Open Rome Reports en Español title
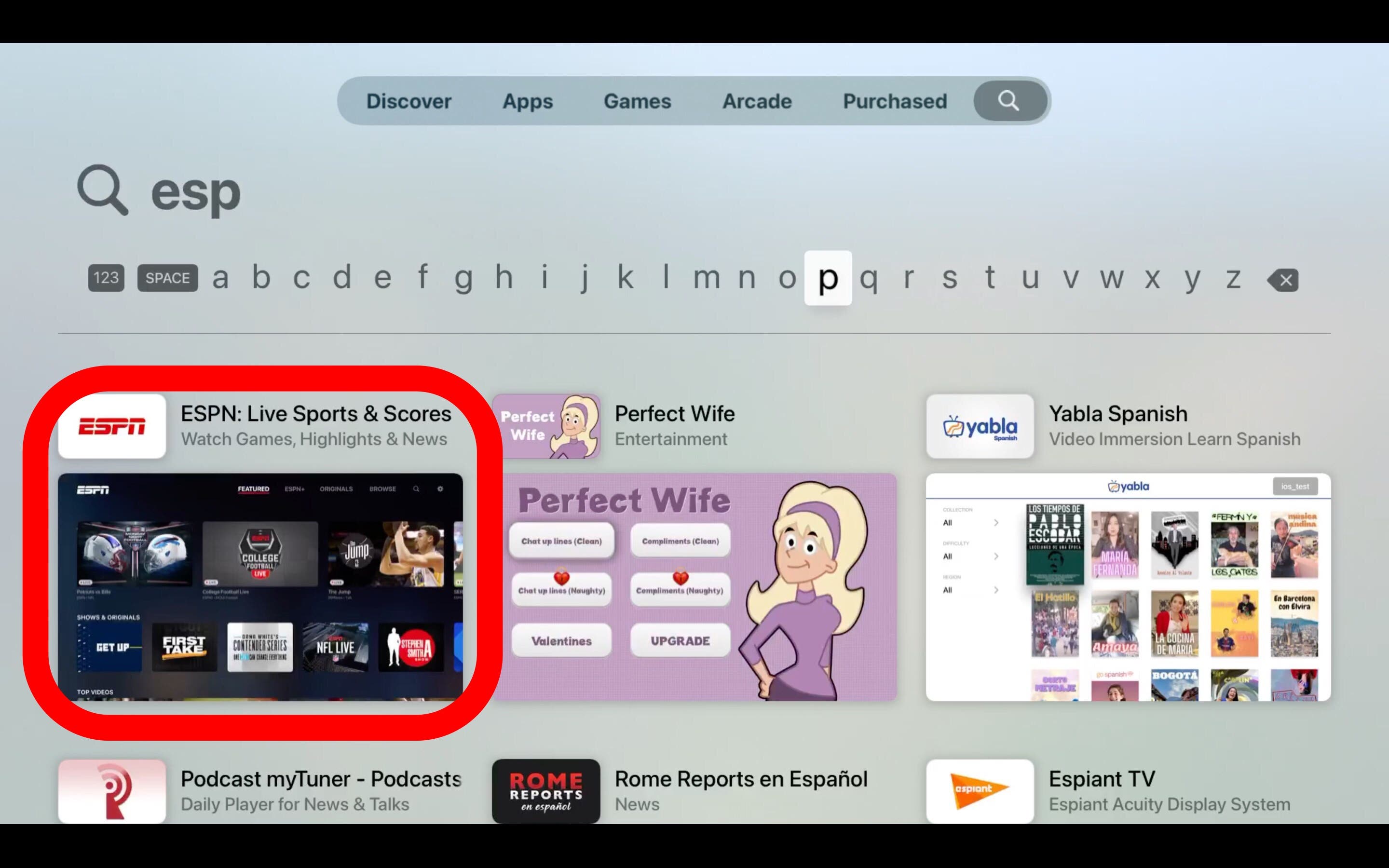This screenshot has height=868, width=1389. coord(741,779)
